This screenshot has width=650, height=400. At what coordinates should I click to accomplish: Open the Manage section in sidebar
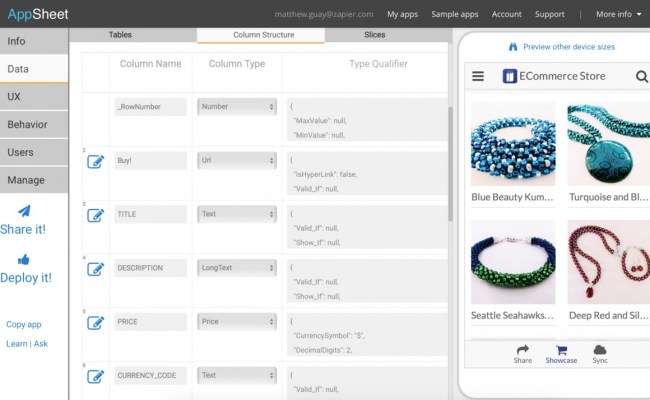pyautogui.click(x=34, y=180)
